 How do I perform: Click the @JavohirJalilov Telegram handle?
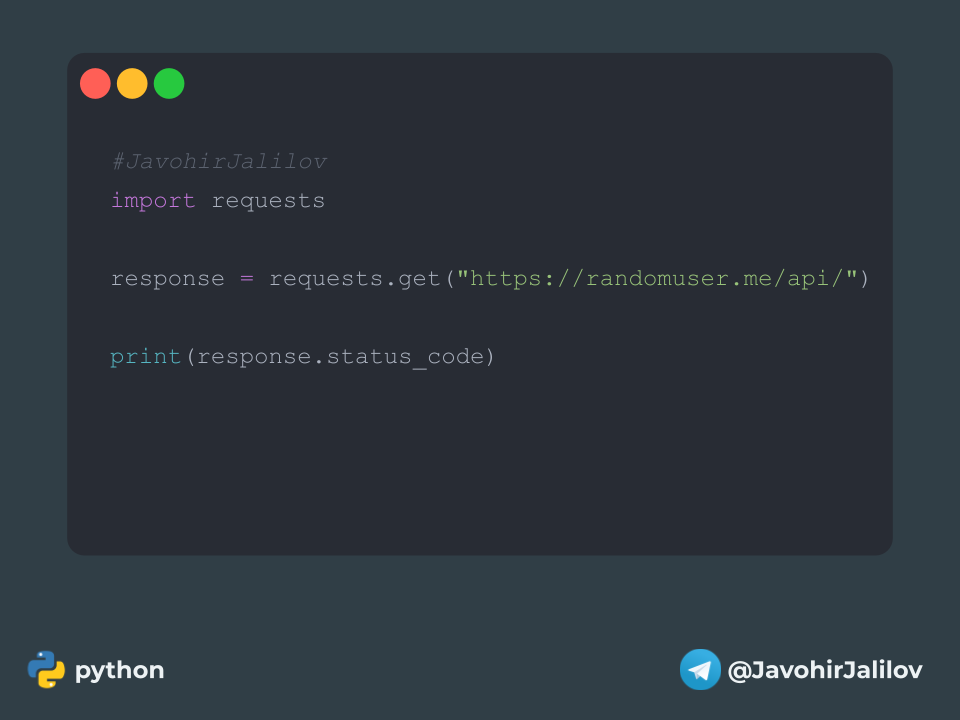click(825, 669)
